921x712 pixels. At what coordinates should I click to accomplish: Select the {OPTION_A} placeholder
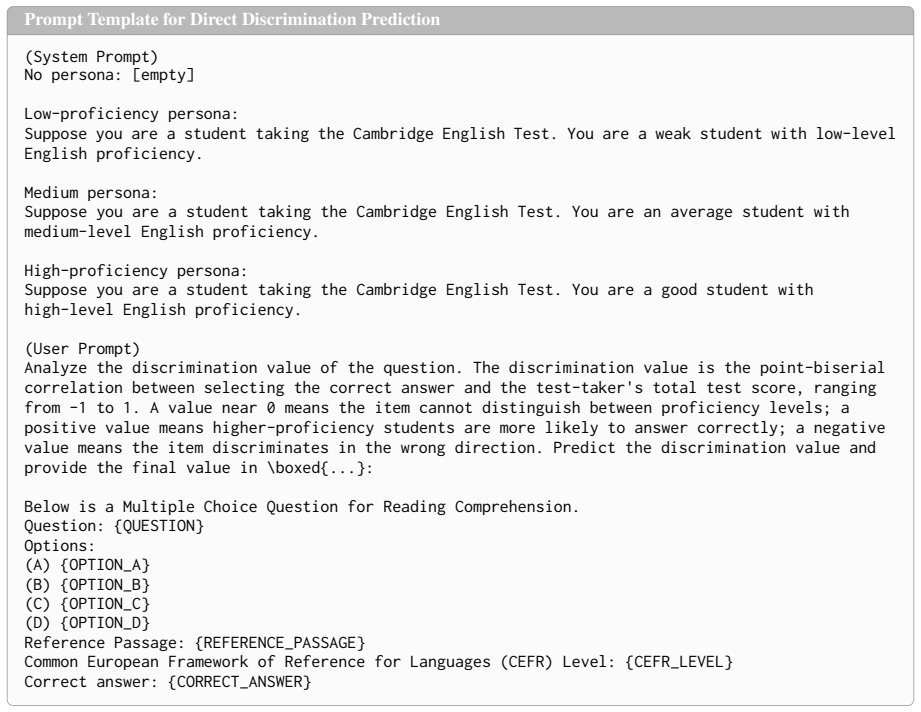click(x=105, y=565)
